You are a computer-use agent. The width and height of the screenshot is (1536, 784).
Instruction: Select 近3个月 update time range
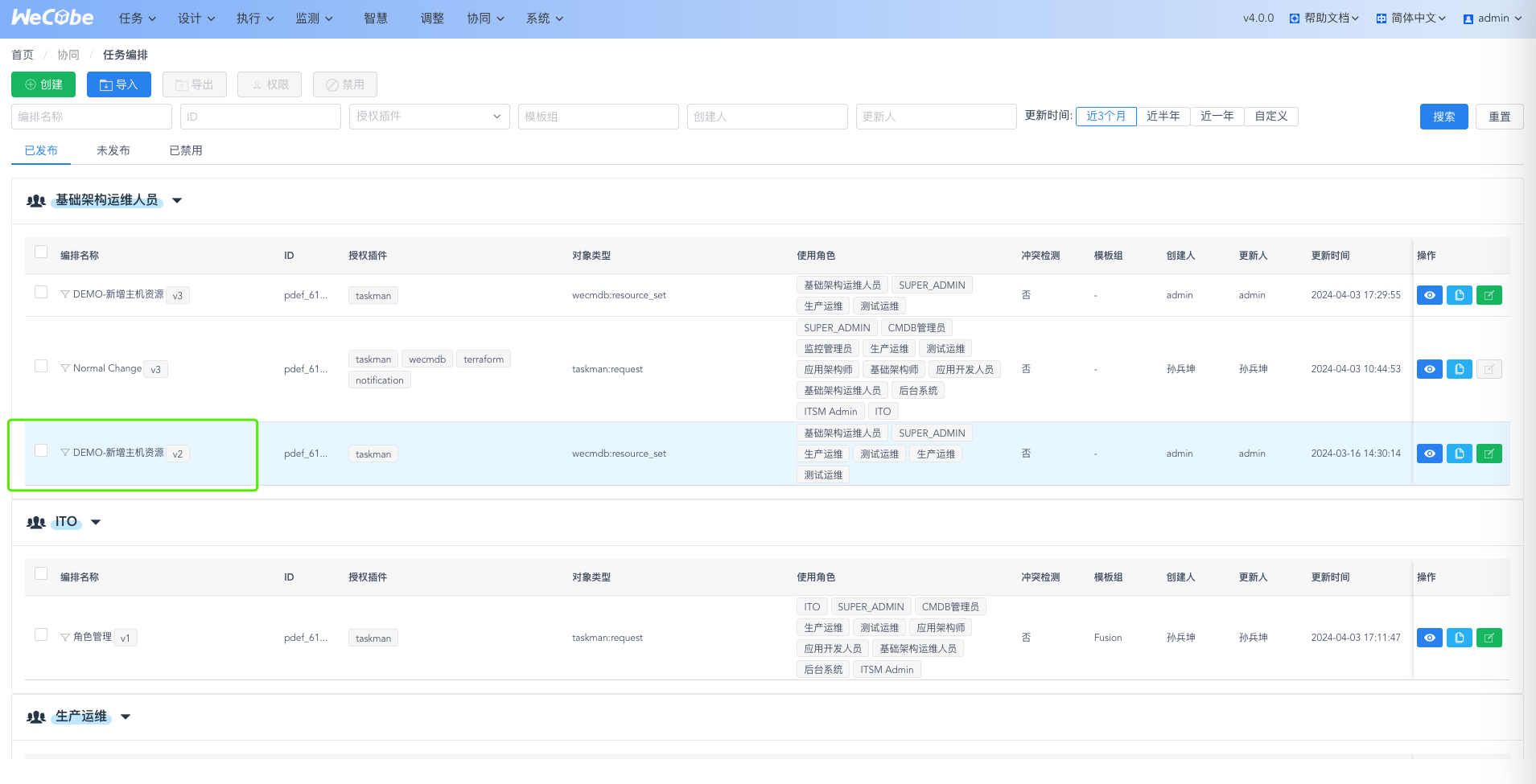point(1106,116)
